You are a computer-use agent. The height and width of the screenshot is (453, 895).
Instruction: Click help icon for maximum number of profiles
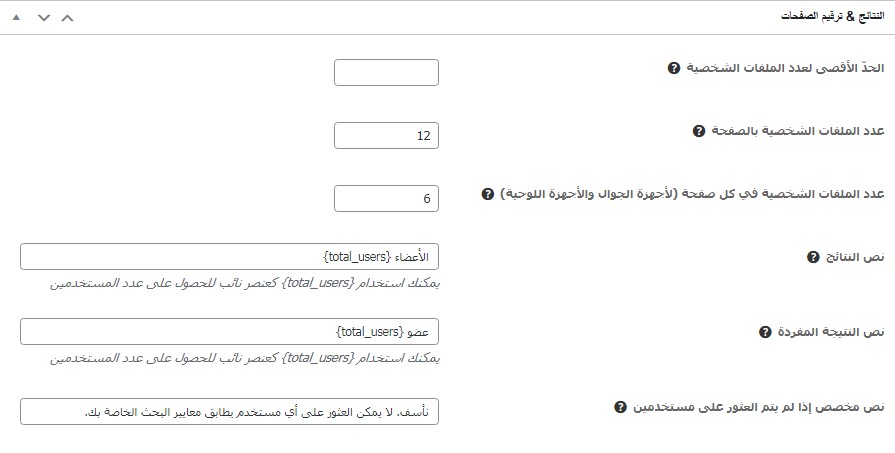673,68
